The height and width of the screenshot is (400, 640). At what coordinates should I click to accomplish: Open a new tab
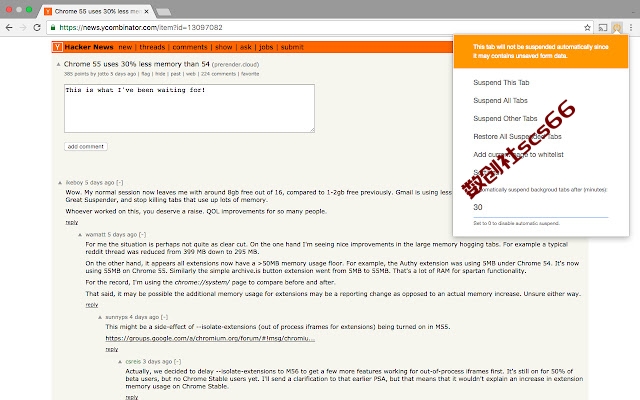pos(164,12)
